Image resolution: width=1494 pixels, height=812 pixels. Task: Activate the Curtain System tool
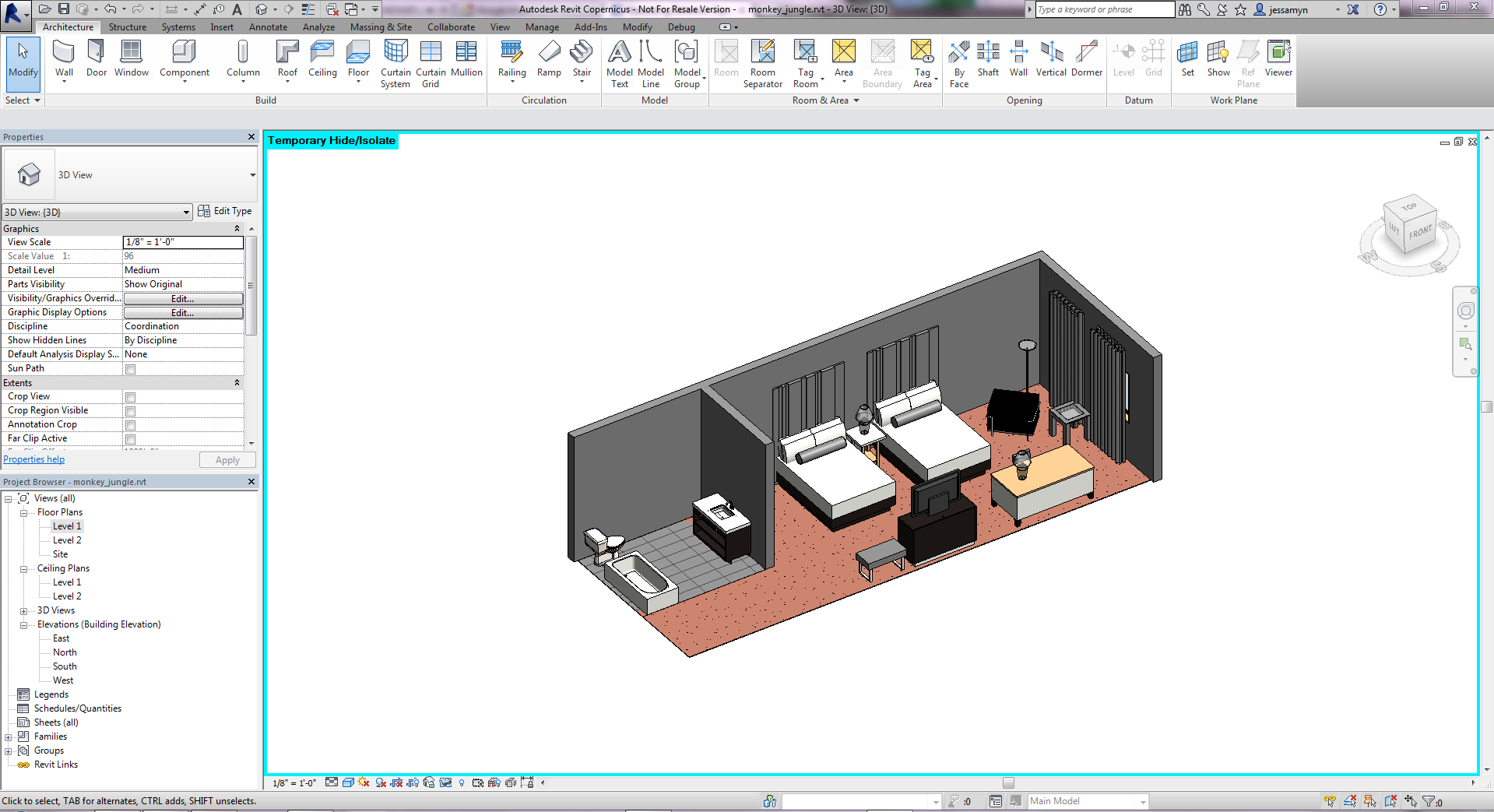pyautogui.click(x=395, y=64)
